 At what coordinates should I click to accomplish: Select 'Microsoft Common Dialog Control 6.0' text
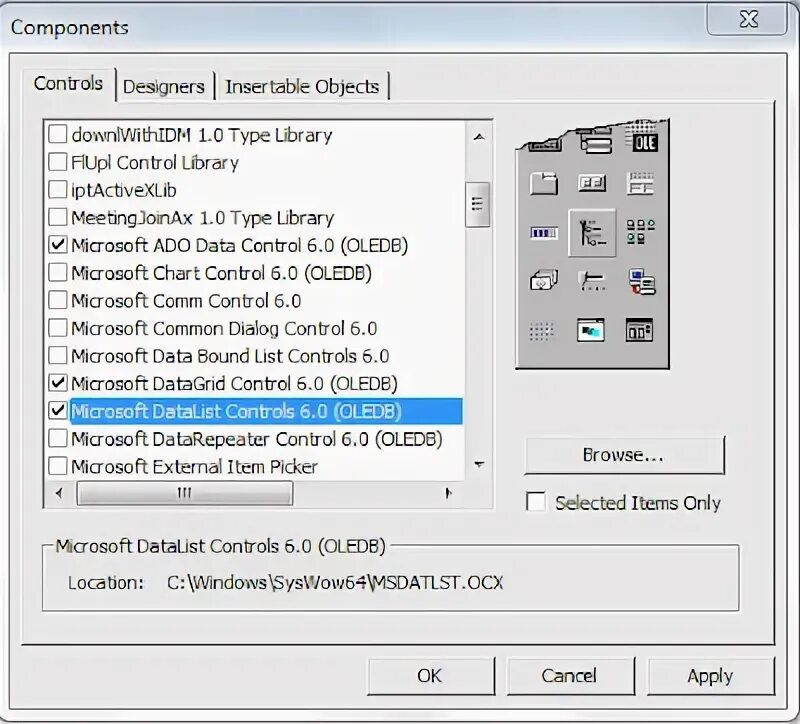[224, 328]
